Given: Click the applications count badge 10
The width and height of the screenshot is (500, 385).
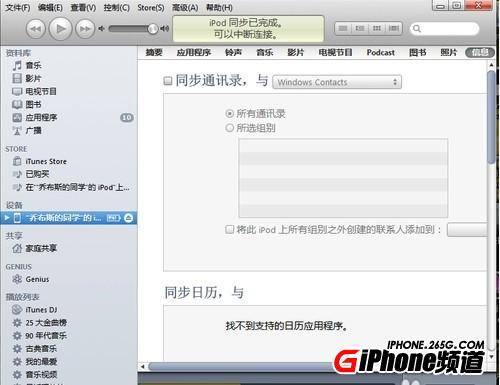Looking at the screenshot, I should pyautogui.click(x=127, y=117).
